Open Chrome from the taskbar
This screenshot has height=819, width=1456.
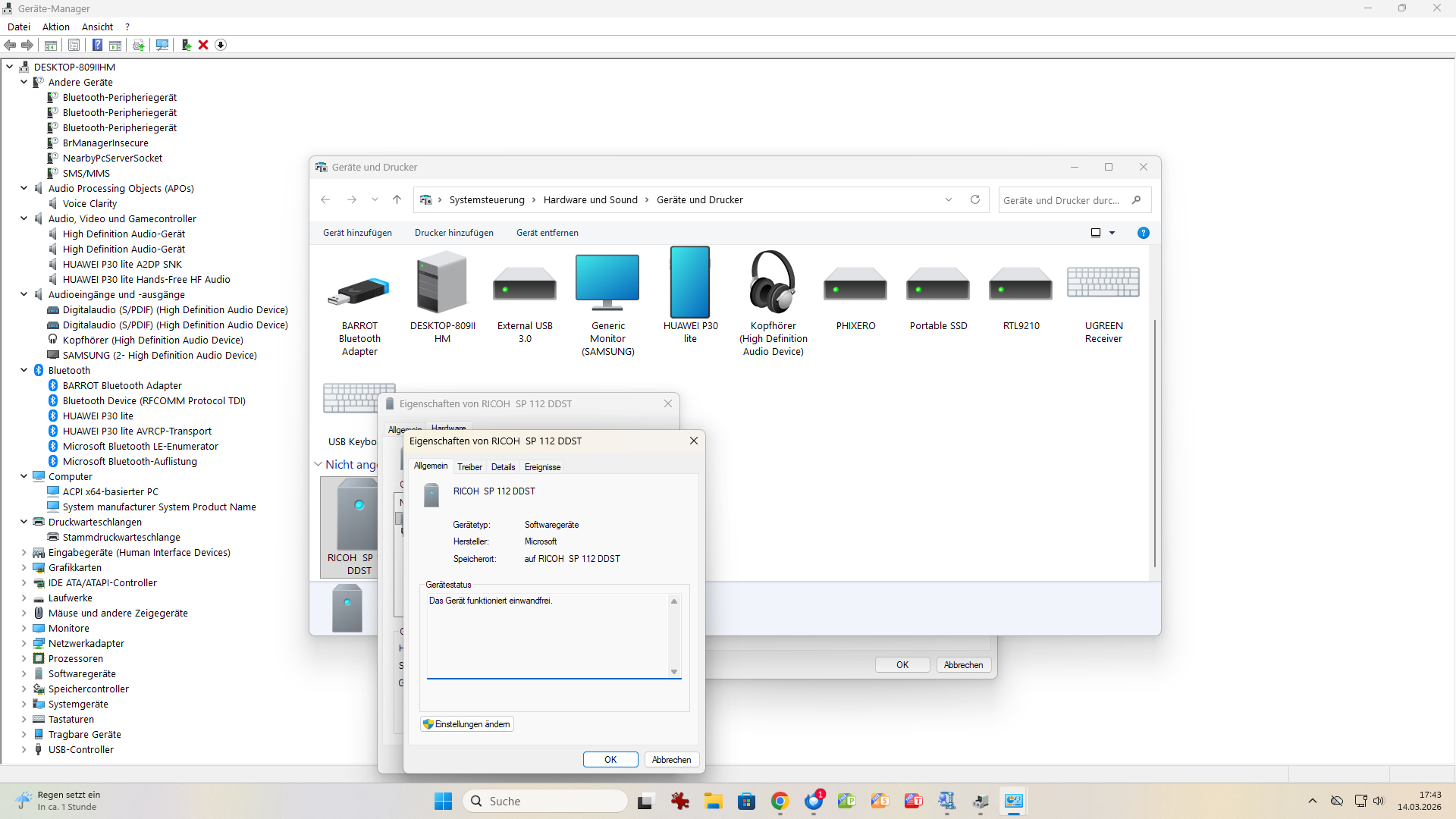(780, 801)
